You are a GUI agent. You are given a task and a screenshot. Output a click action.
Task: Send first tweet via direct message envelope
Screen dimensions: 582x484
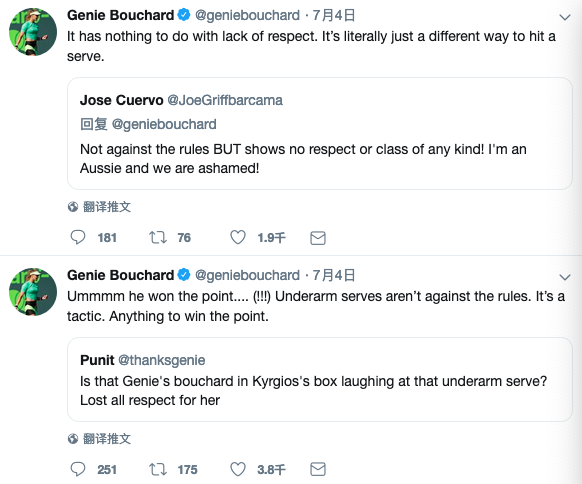318,238
